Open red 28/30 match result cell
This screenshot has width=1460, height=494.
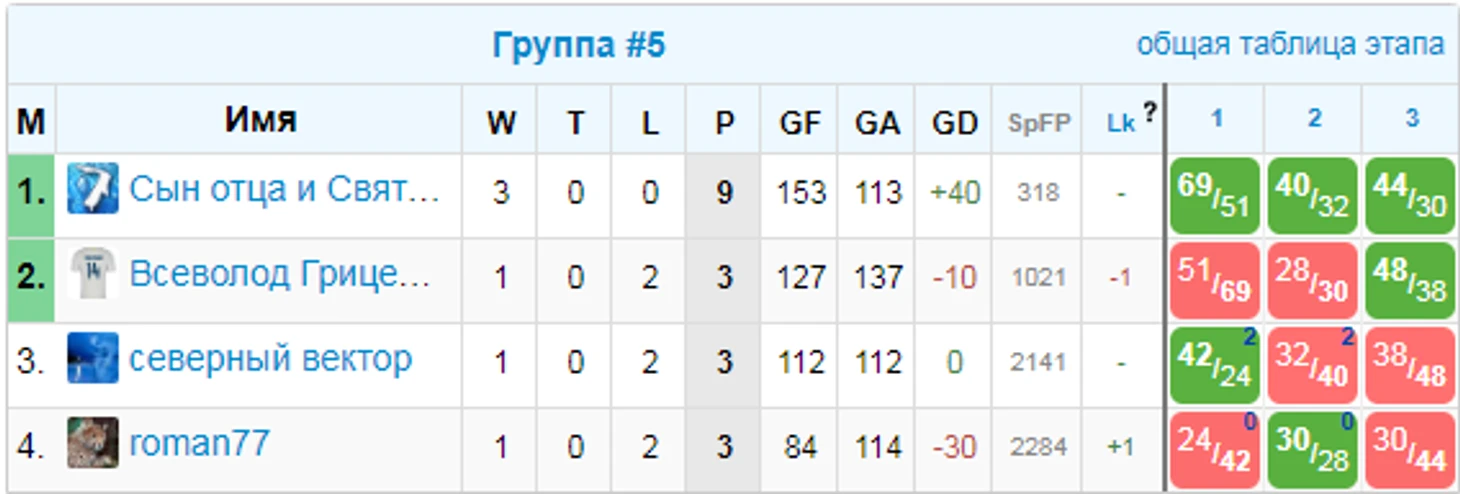coord(1313,280)
